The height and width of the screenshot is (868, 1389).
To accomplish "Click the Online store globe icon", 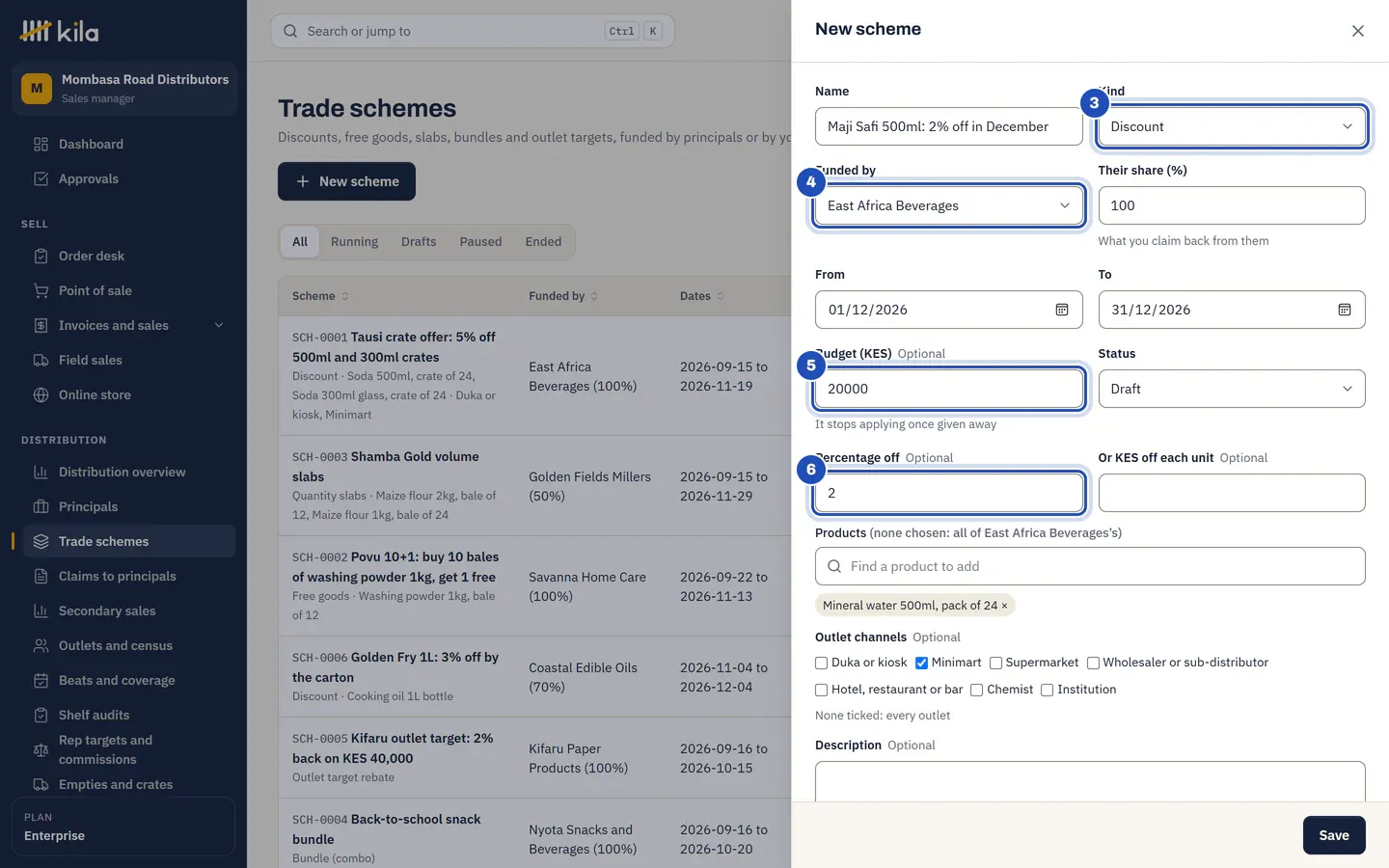I will 41,394.
